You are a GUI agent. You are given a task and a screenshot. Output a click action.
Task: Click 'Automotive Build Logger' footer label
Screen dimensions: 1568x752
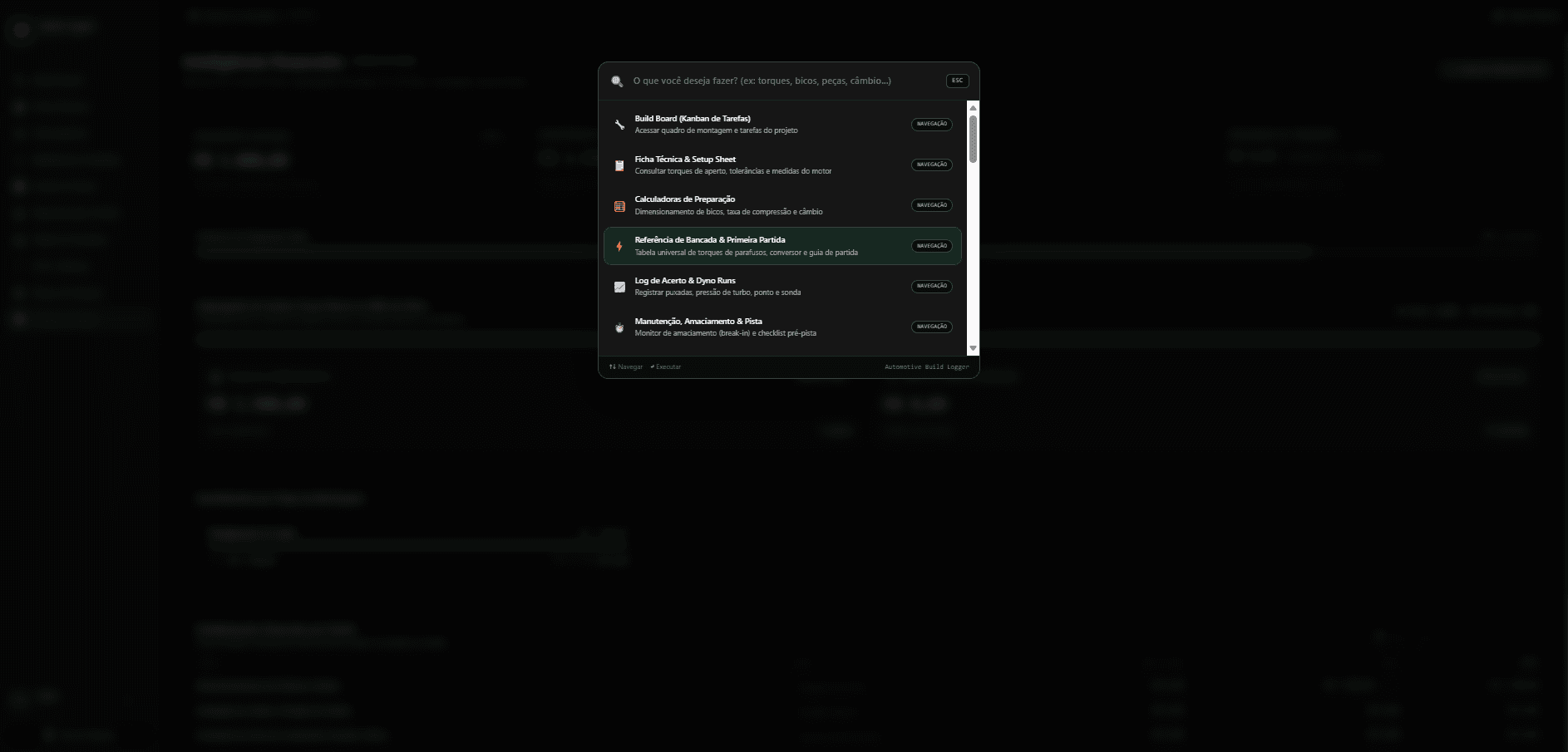[927, 366]
